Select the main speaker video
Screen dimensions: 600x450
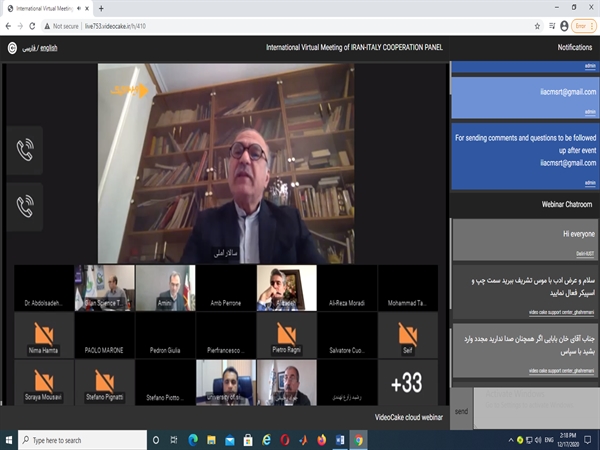[x=226, y=163]
